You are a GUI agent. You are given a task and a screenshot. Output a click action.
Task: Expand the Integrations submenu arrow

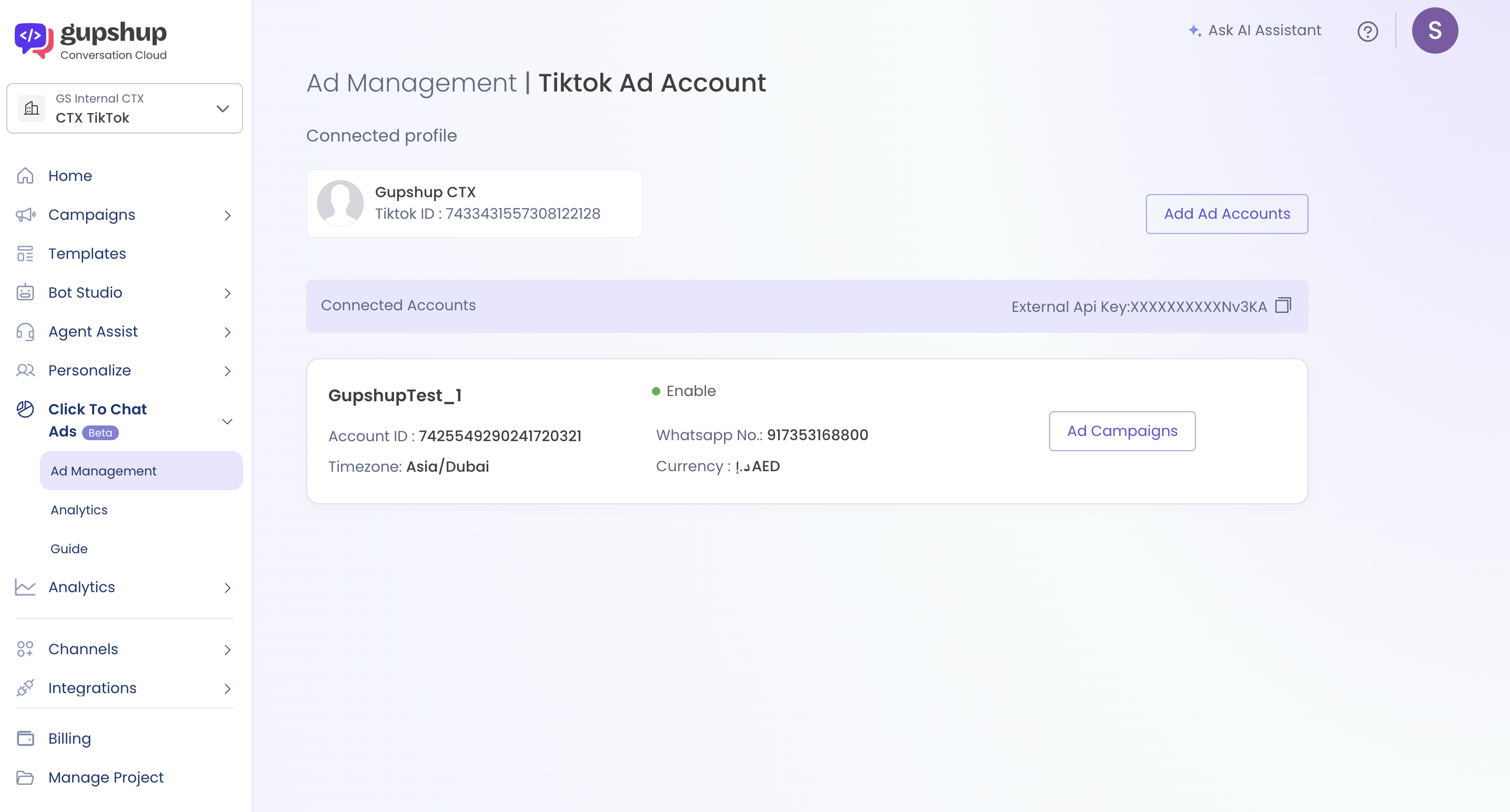pos(227,688)
